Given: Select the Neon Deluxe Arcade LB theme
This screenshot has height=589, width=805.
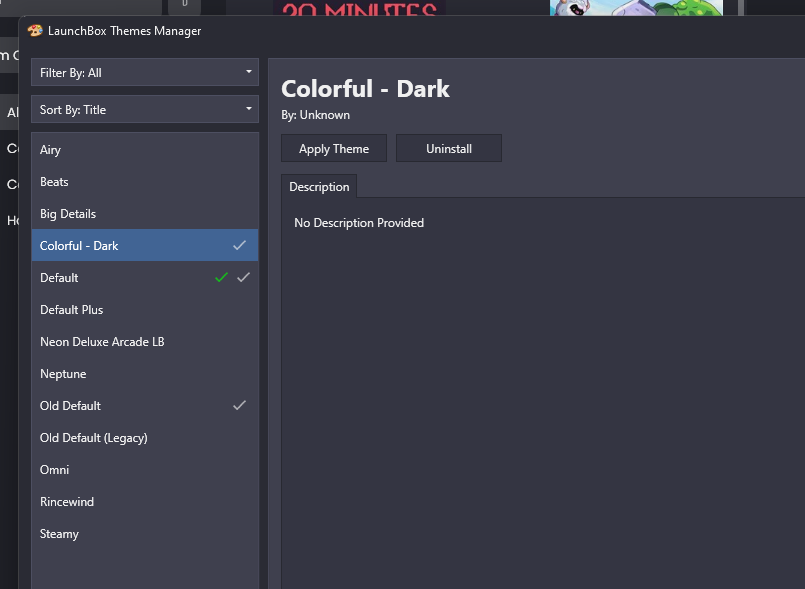Looking at the screenshot, I should coord(145,341).
